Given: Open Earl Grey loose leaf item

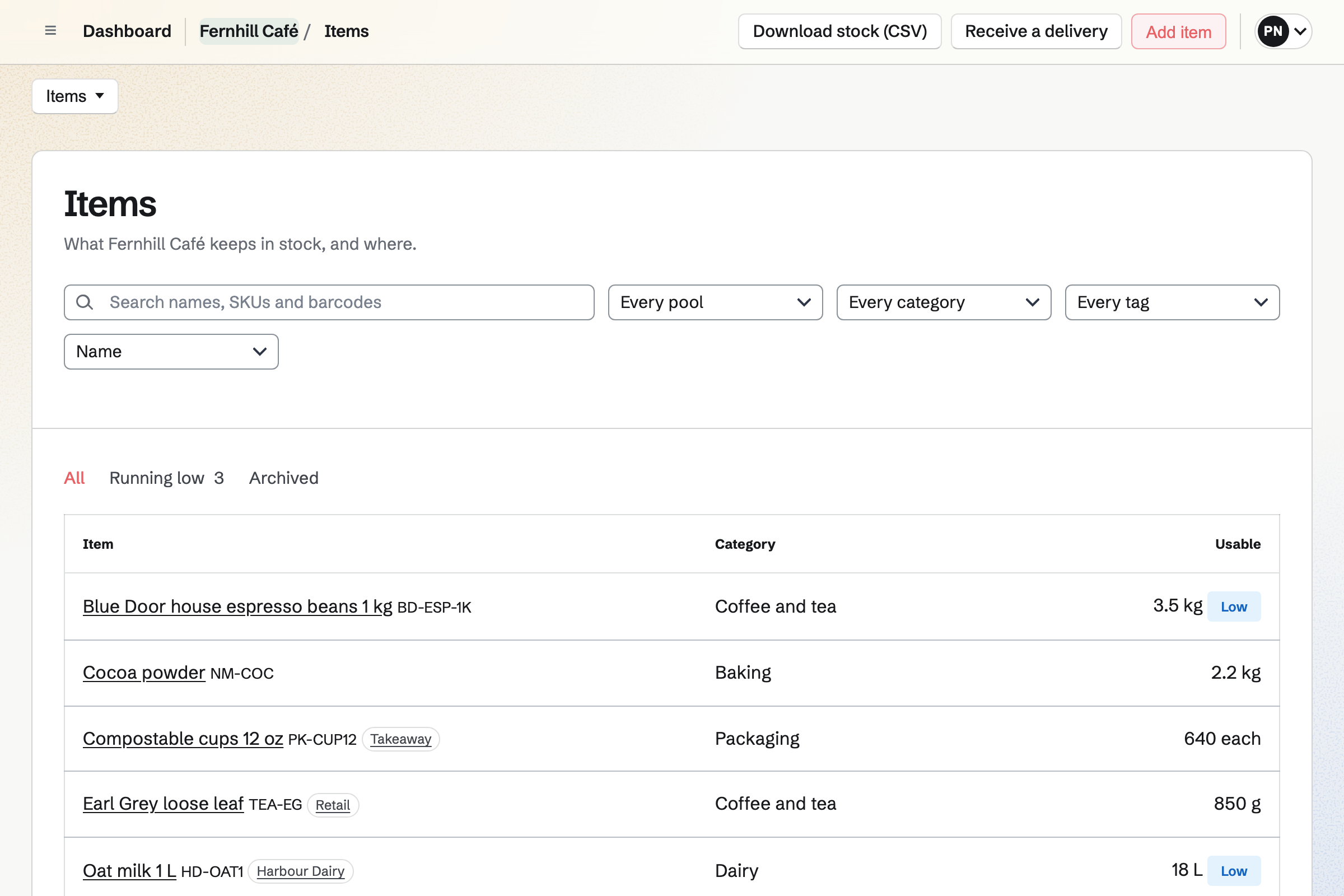Looking at the screenshot, I should coord(164,804).
